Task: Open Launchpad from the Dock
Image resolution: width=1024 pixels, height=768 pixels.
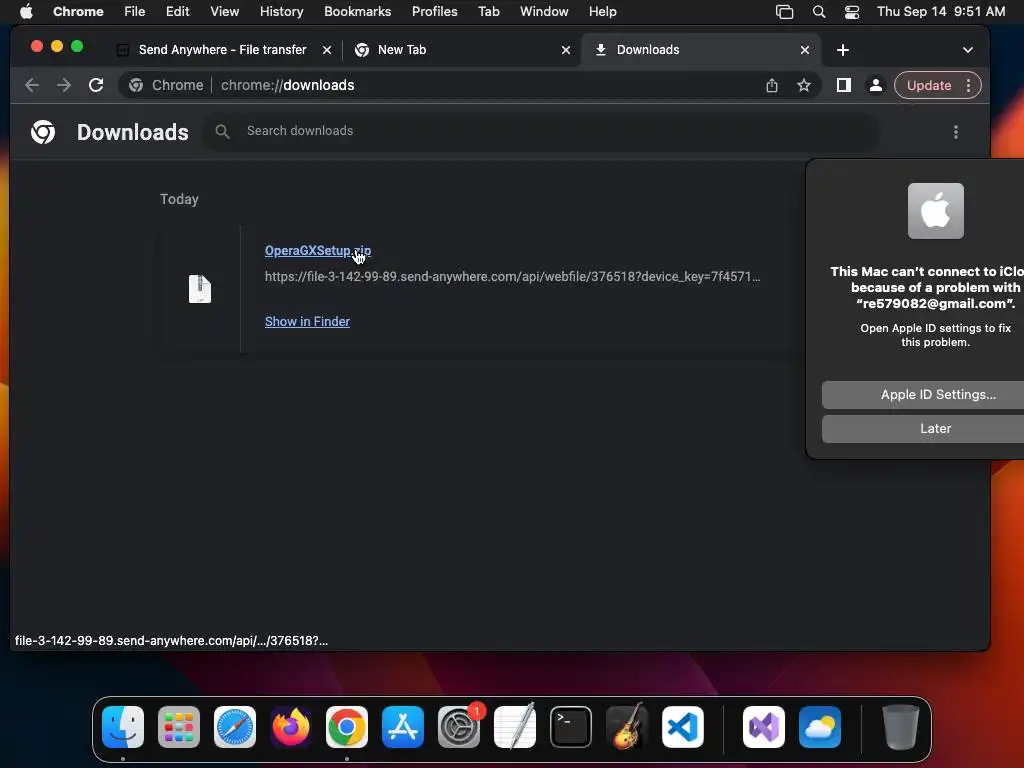Action: tap(179, 727)
